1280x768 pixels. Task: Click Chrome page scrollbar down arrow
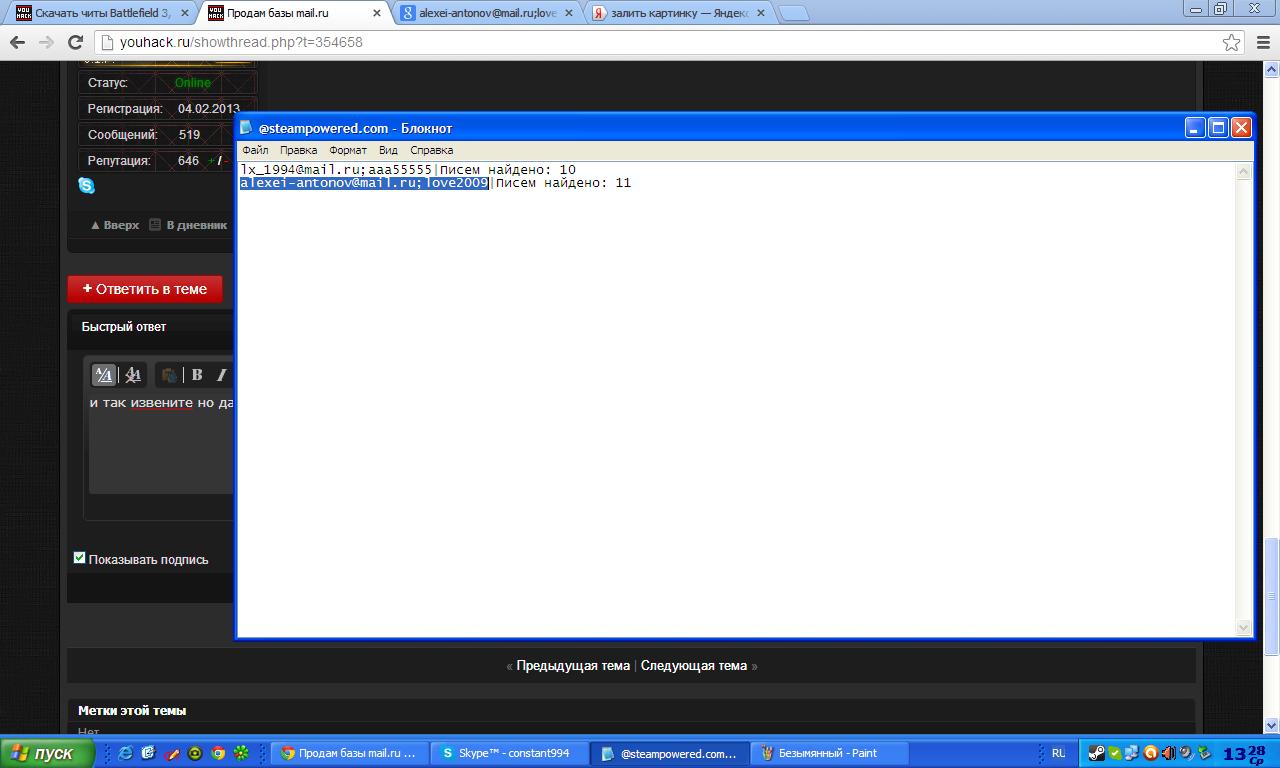(1272, 725)
